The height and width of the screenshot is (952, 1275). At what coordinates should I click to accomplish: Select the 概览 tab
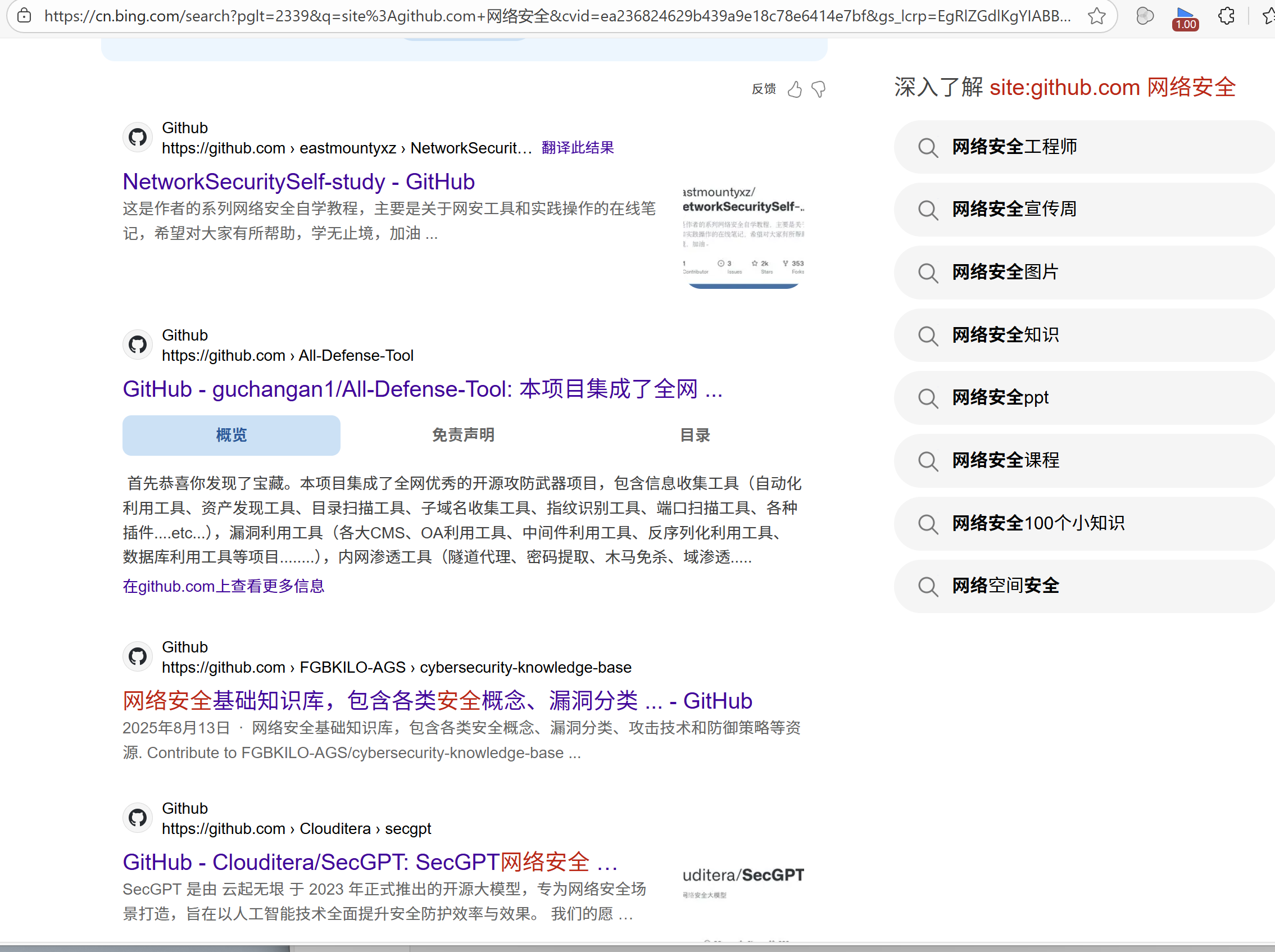231,435
